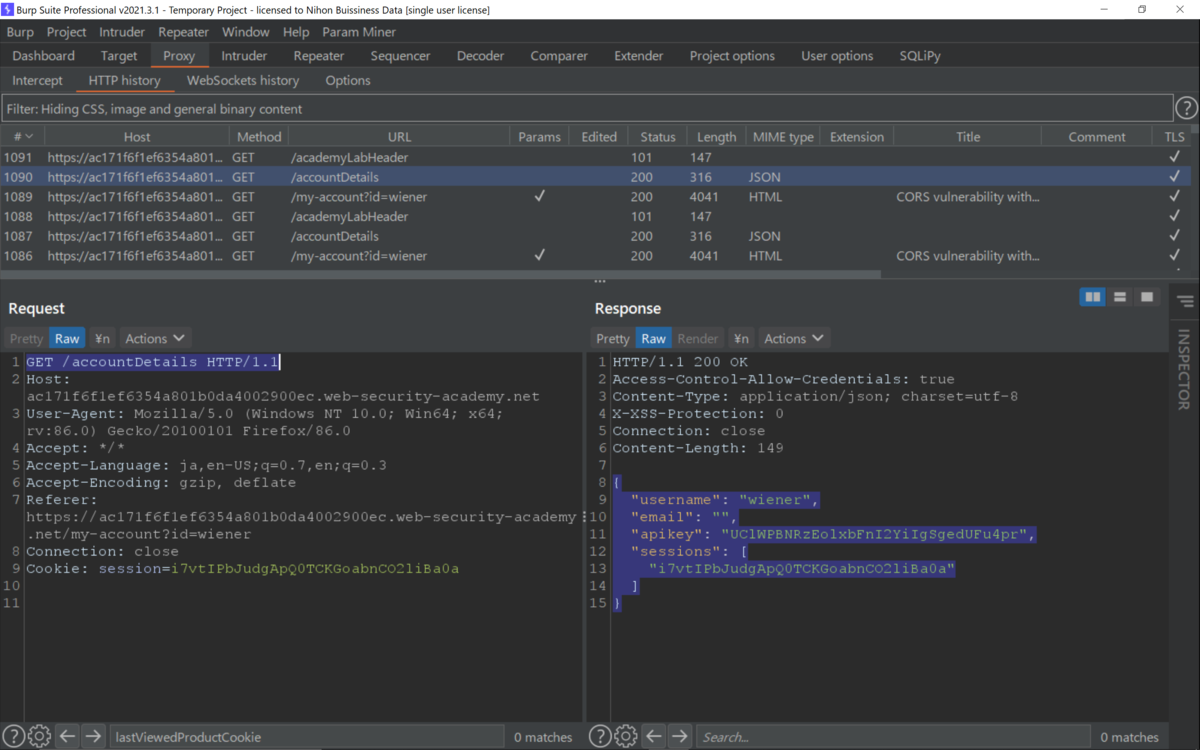Viewport: 1200px width, 750px height.
Task: Sort by the Status column header
Action: [658, 136]
